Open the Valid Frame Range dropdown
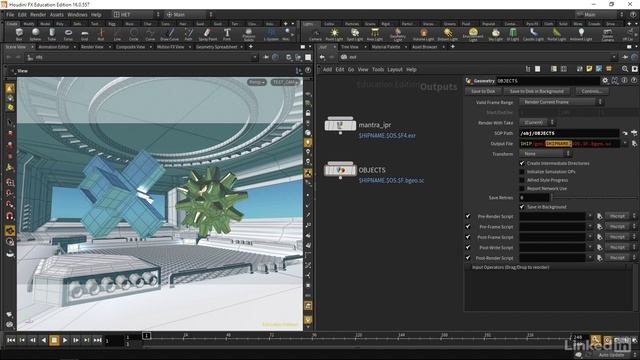 (x=561, y=102)
